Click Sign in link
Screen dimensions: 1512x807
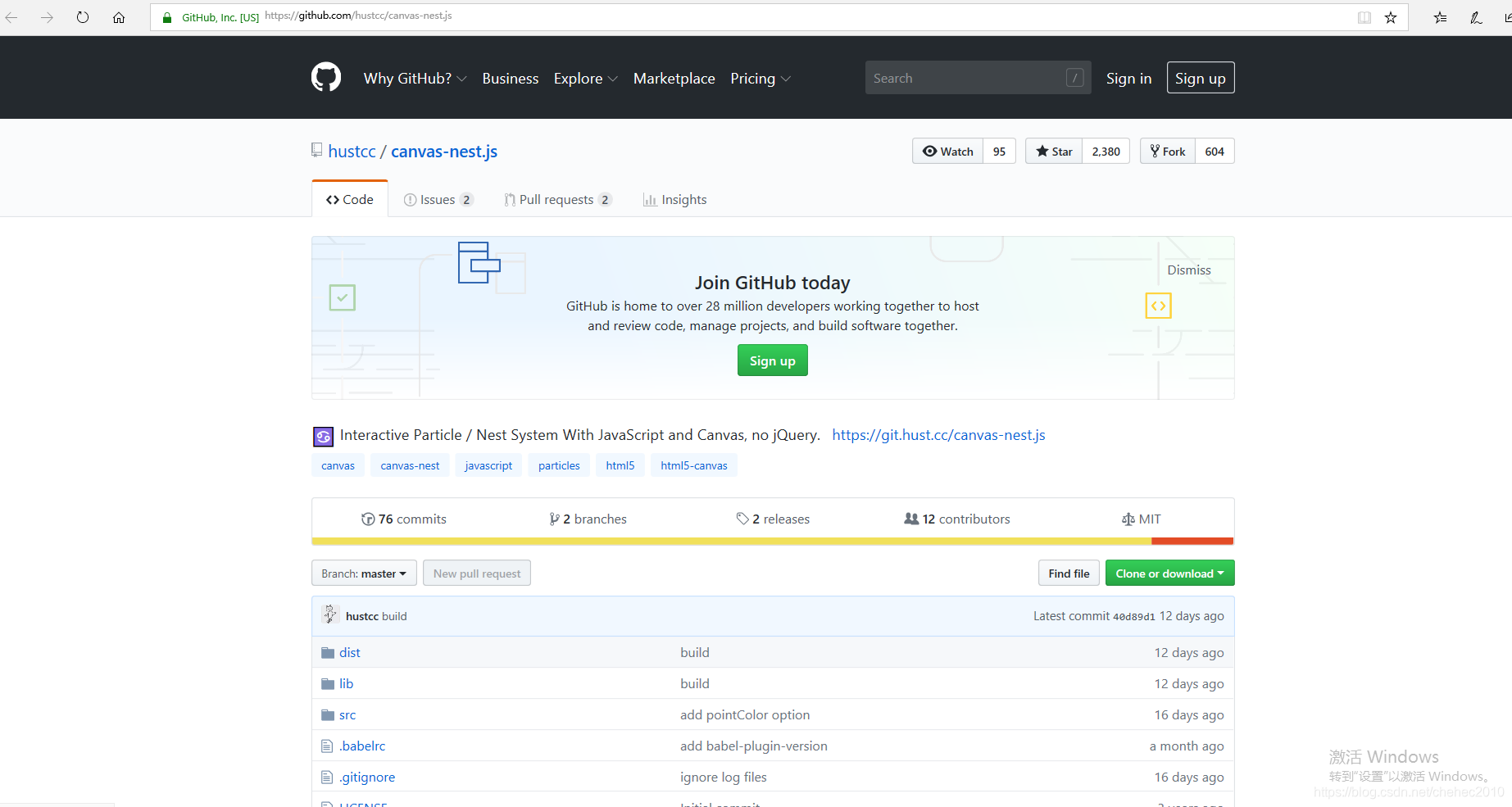click(x=1128, y=79)
